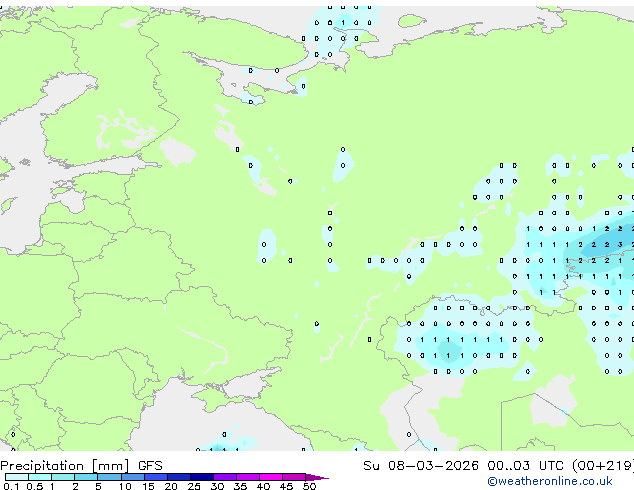Click the purple arrow tip above 50

[x=317, y=477]
